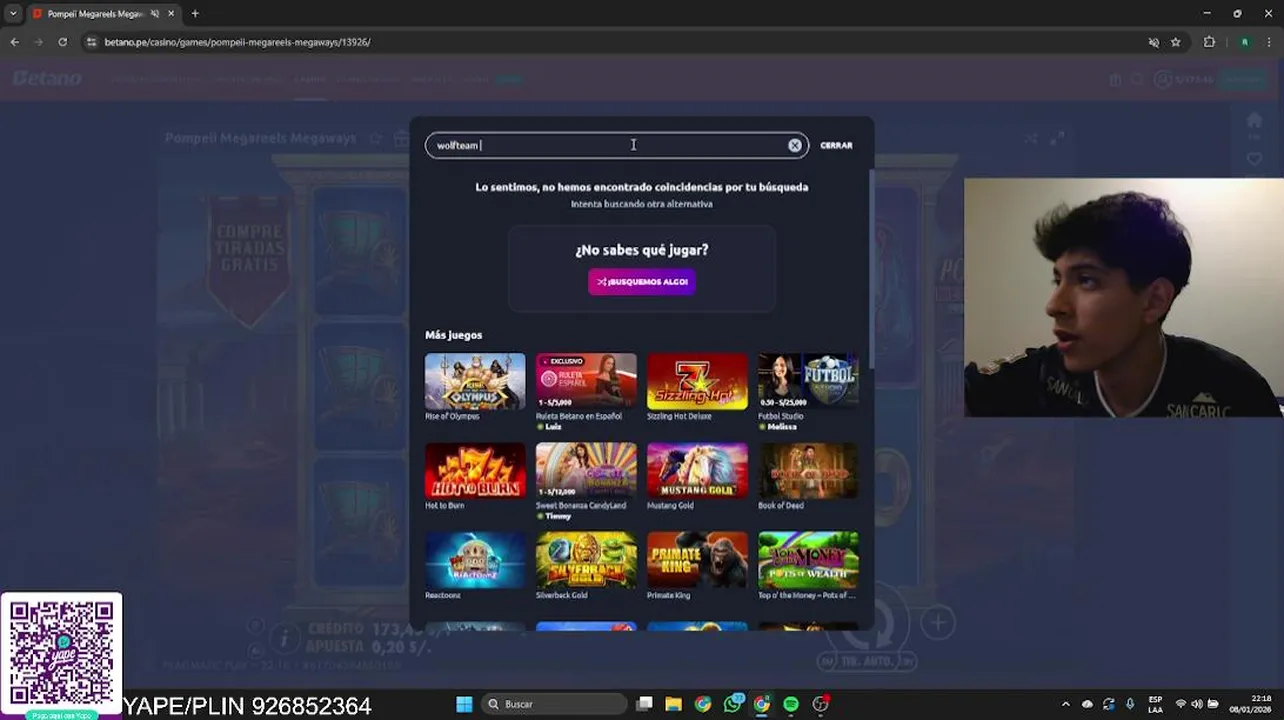The height and width of the screenshot is (720, 1284).
Task: Open WhatsApp from the taskbar
Action: (733, 704)
